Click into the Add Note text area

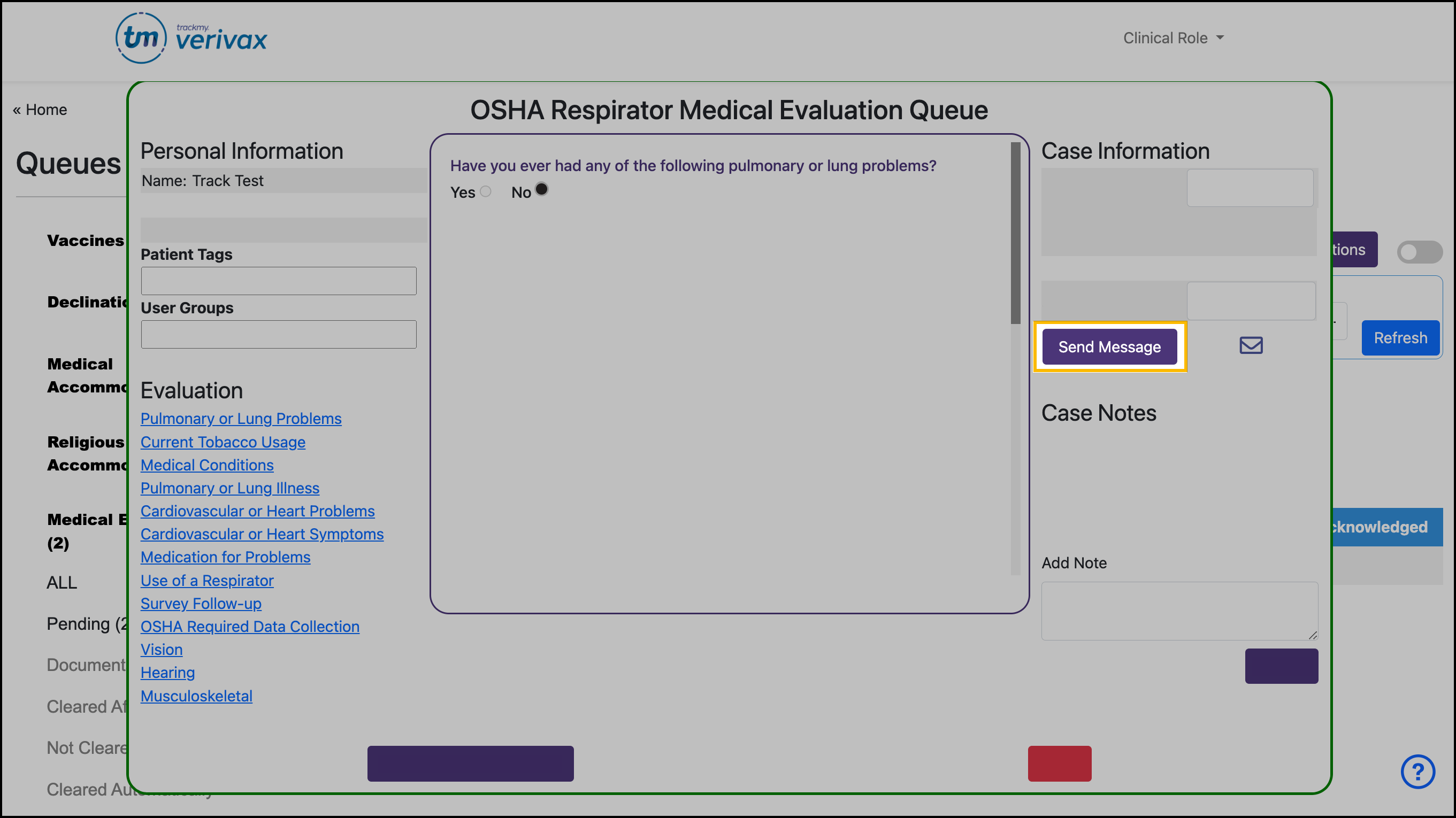pyautogui.click(x=1179, y=611)
